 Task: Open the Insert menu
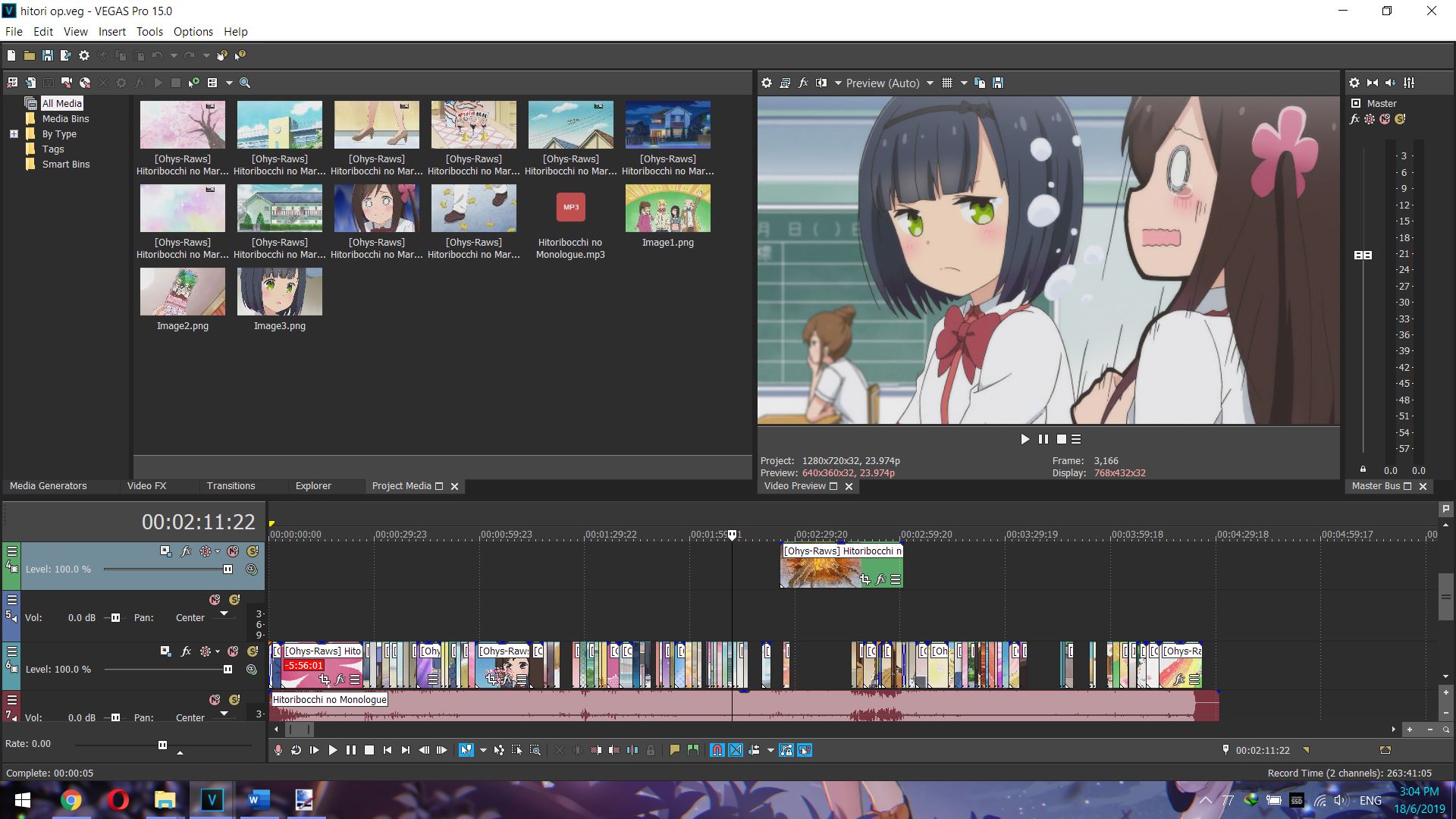click(x=112, y=32)
